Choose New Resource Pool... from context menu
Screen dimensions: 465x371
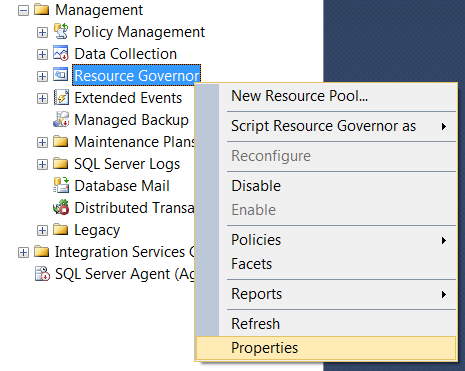325,96
